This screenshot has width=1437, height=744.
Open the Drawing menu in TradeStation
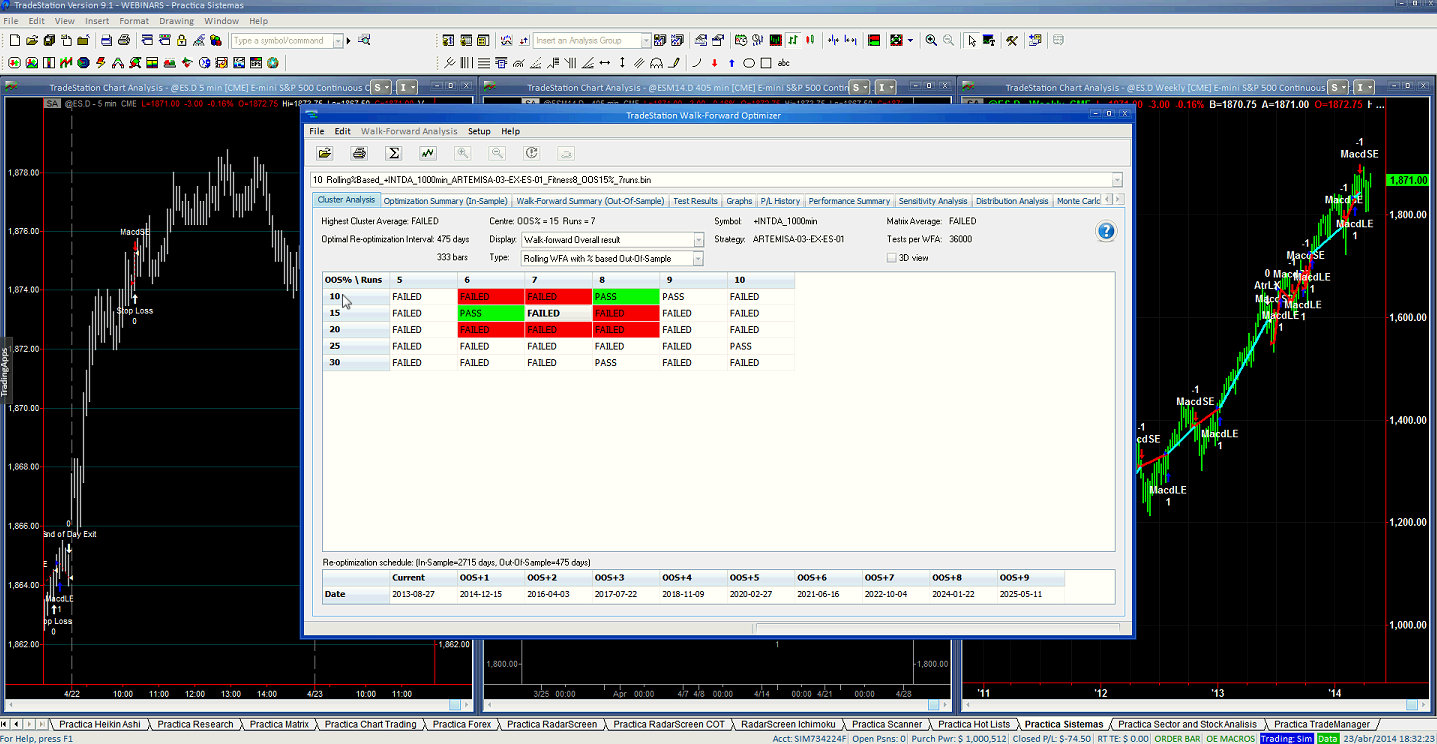[177, 20]
